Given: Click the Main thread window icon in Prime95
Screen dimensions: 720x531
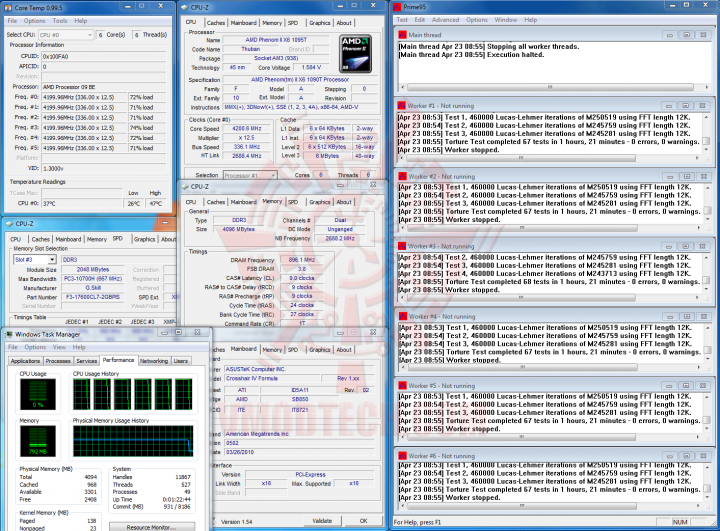Looking at the screenshot, I should click(x=403, y=35).
